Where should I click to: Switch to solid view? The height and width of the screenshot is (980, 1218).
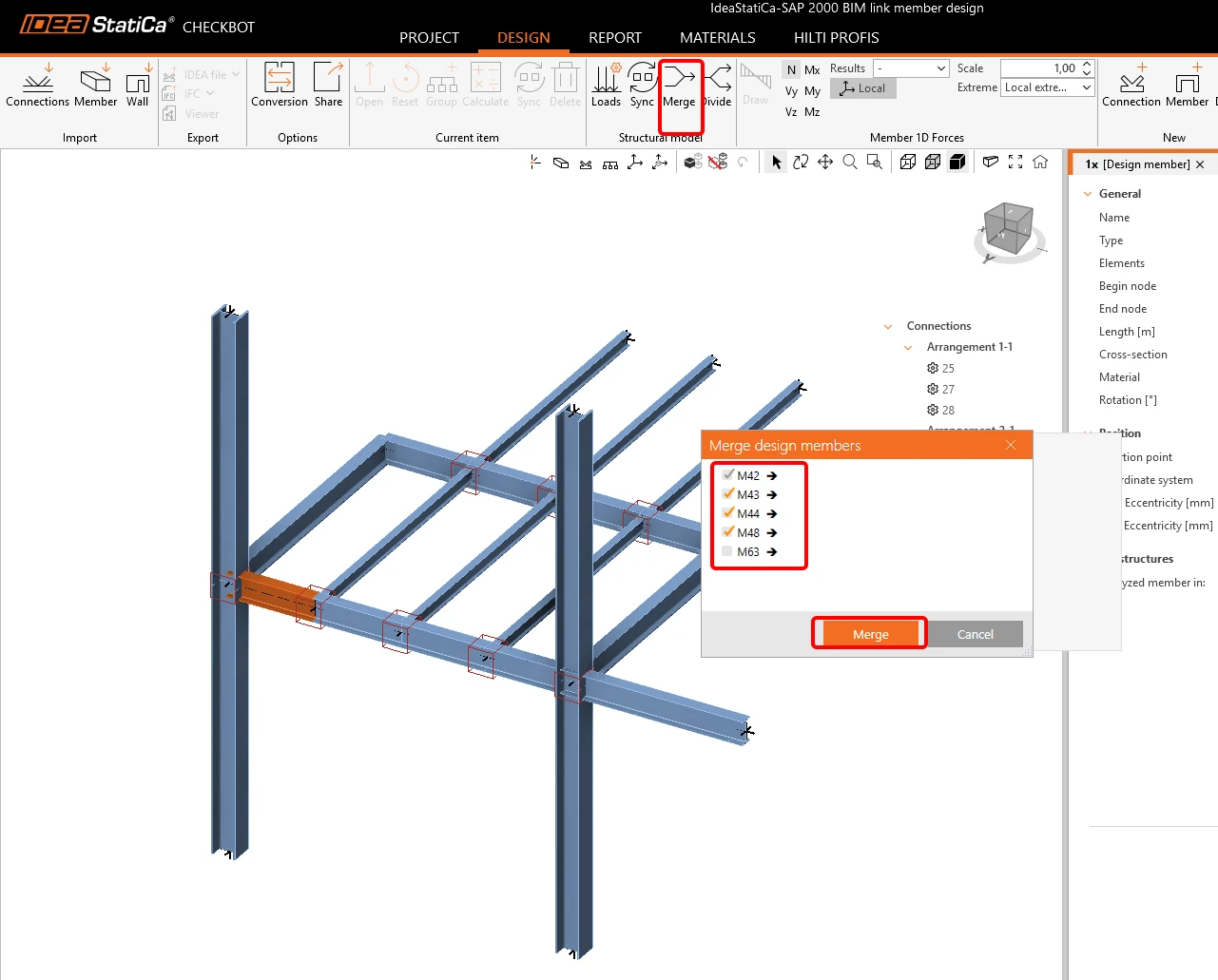[x=957, y=163]
